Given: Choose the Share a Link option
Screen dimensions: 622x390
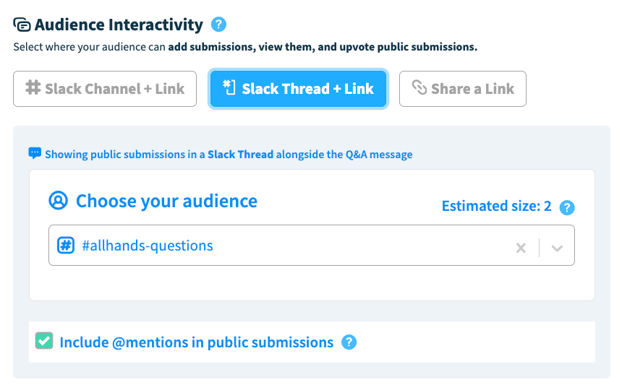Looking at the screenshot, I should pyautogui.click(x=463, y=89).
